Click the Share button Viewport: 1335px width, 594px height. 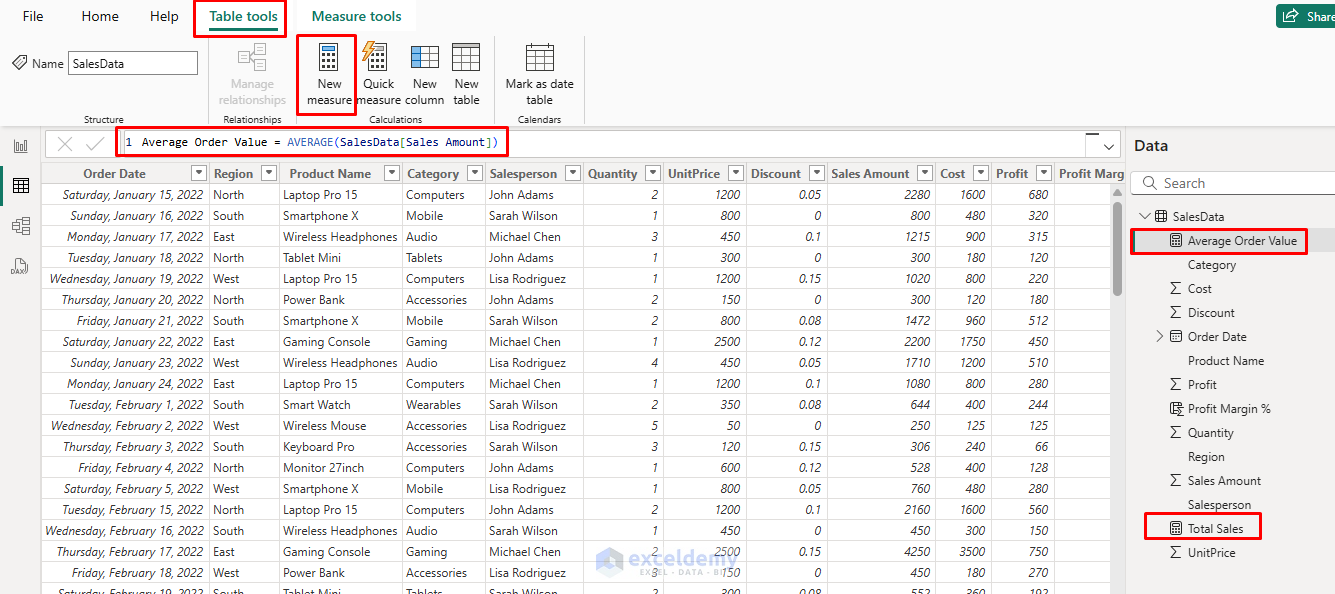tap(1305, 16)
